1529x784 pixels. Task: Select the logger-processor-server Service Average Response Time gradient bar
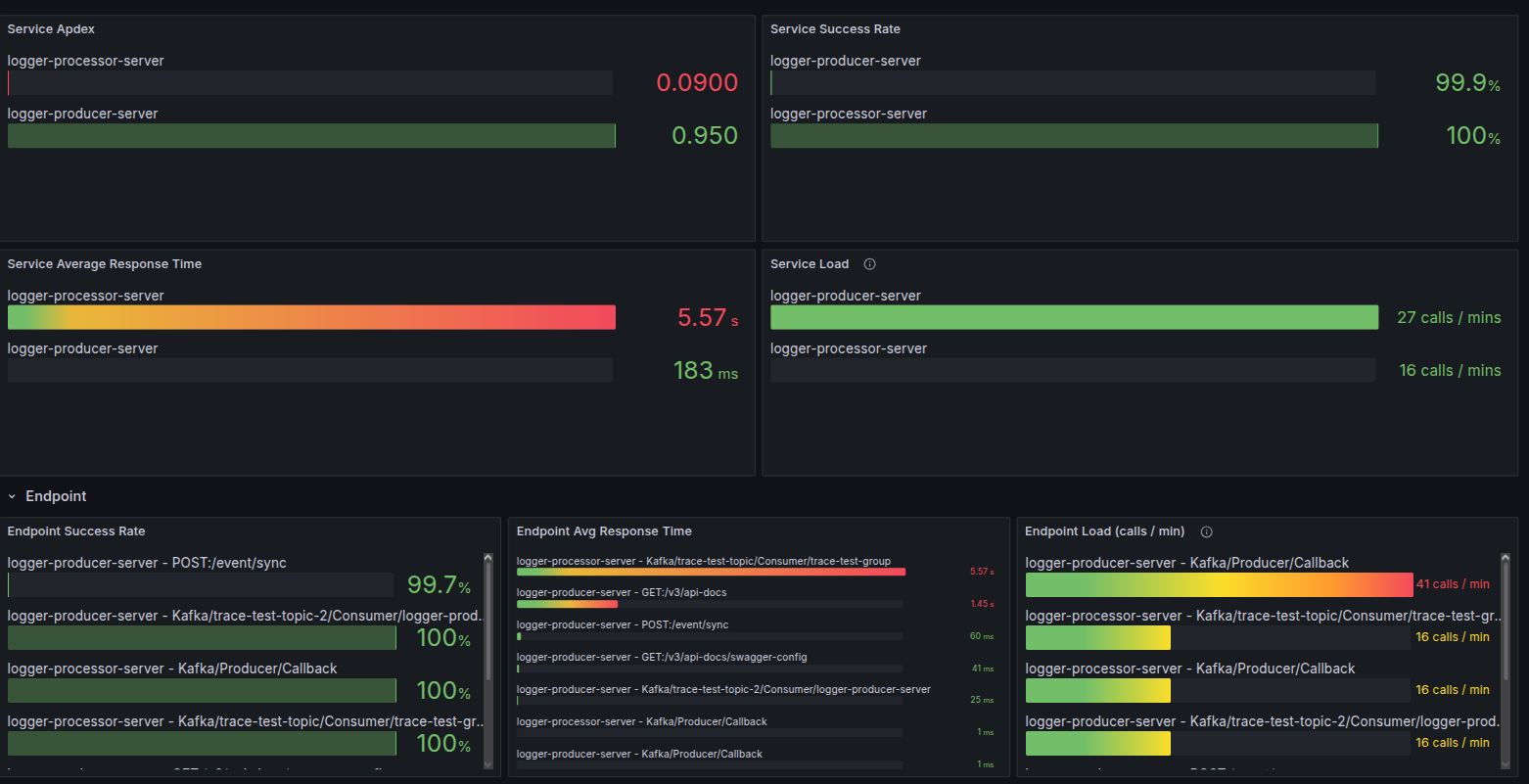click(311, 317)
